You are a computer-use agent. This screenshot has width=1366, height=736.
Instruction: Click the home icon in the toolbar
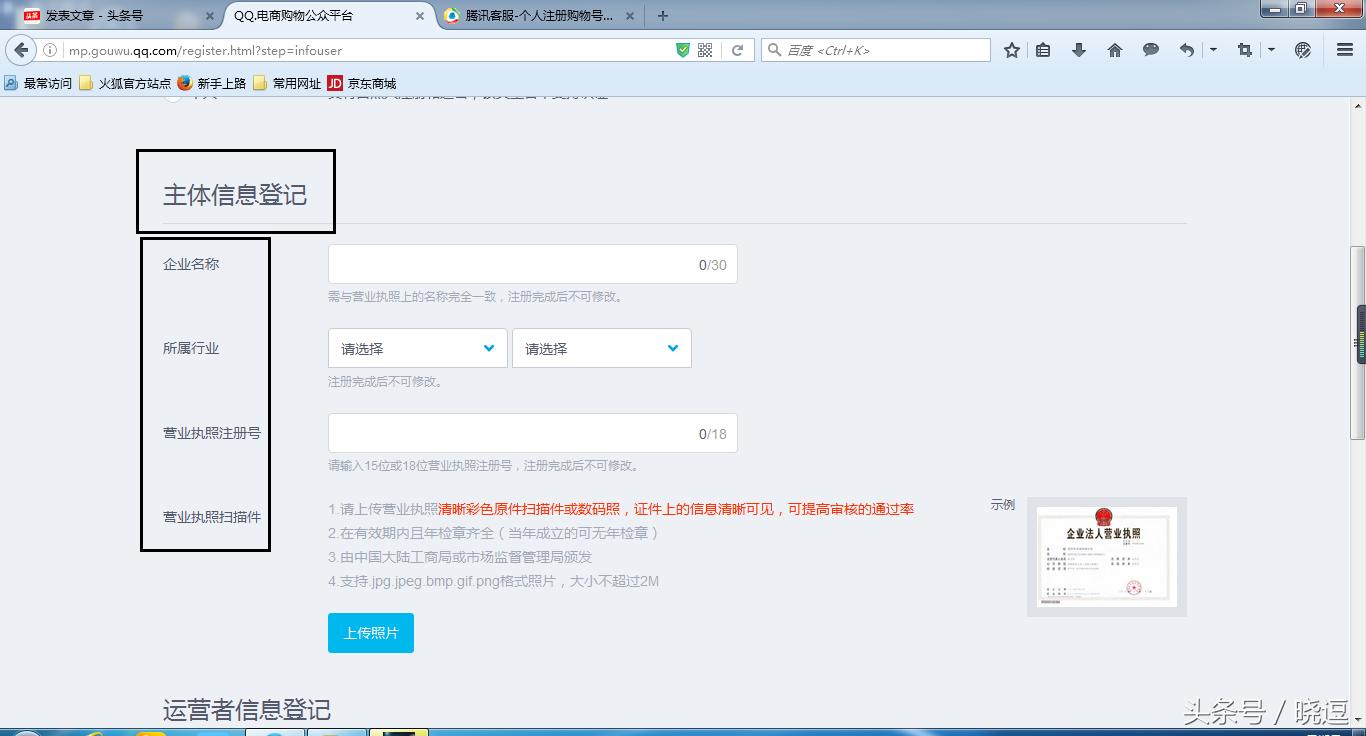coord(1113,49)
